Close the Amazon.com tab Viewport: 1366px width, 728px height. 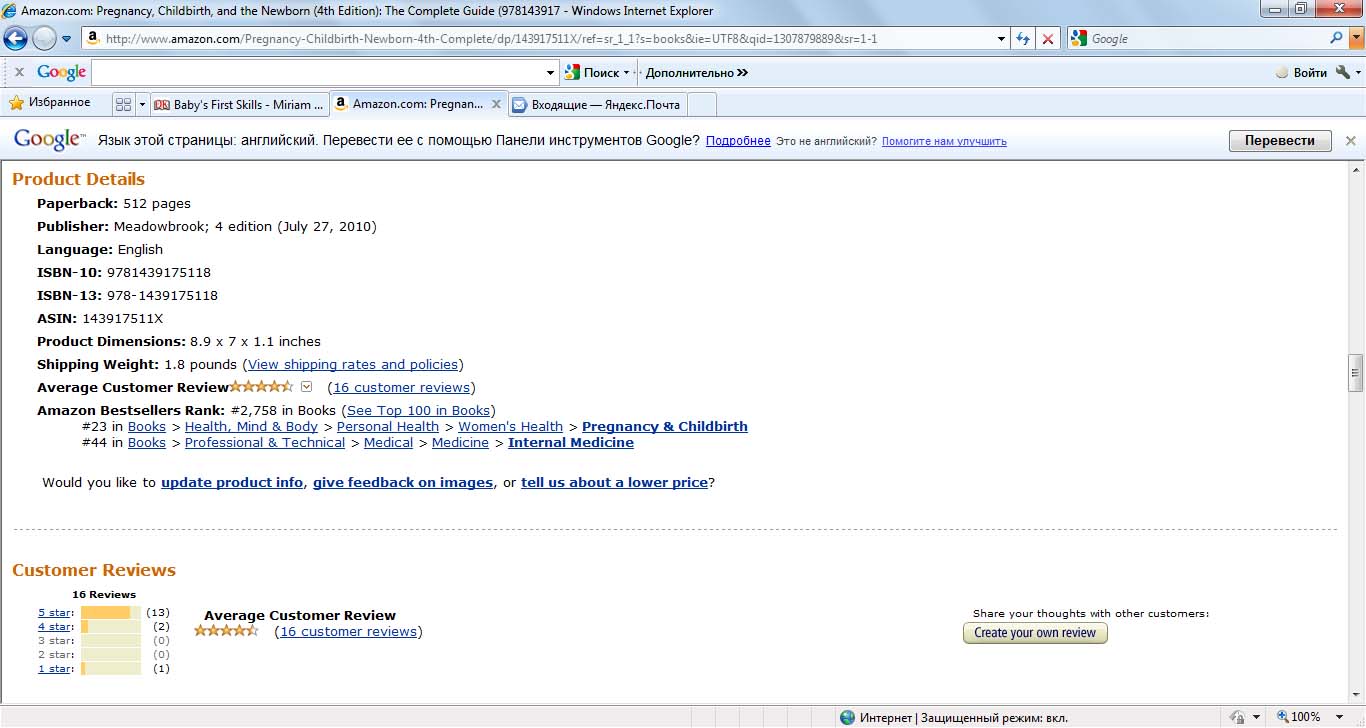pyautogui.click(x=496, y=104)
